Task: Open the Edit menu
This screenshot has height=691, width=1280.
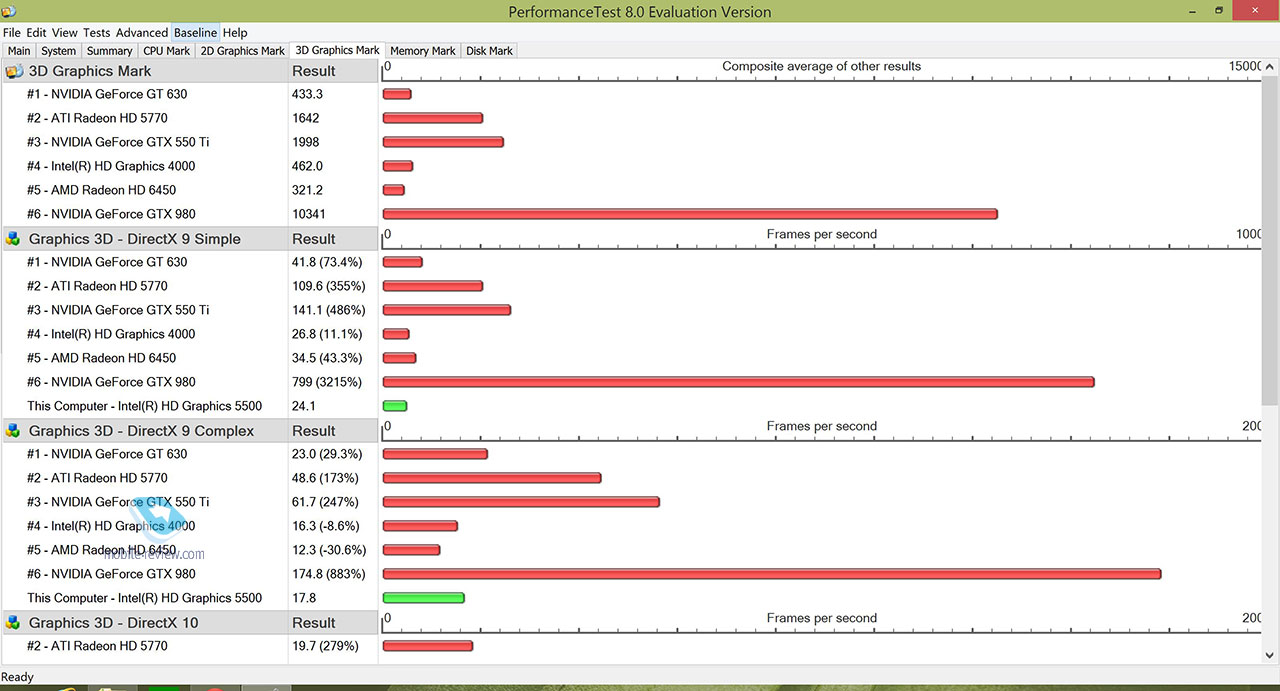Action: (36, 33)
